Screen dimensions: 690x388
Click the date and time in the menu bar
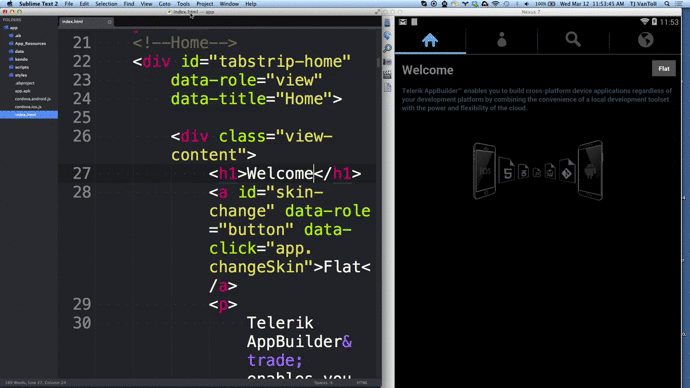592,4
